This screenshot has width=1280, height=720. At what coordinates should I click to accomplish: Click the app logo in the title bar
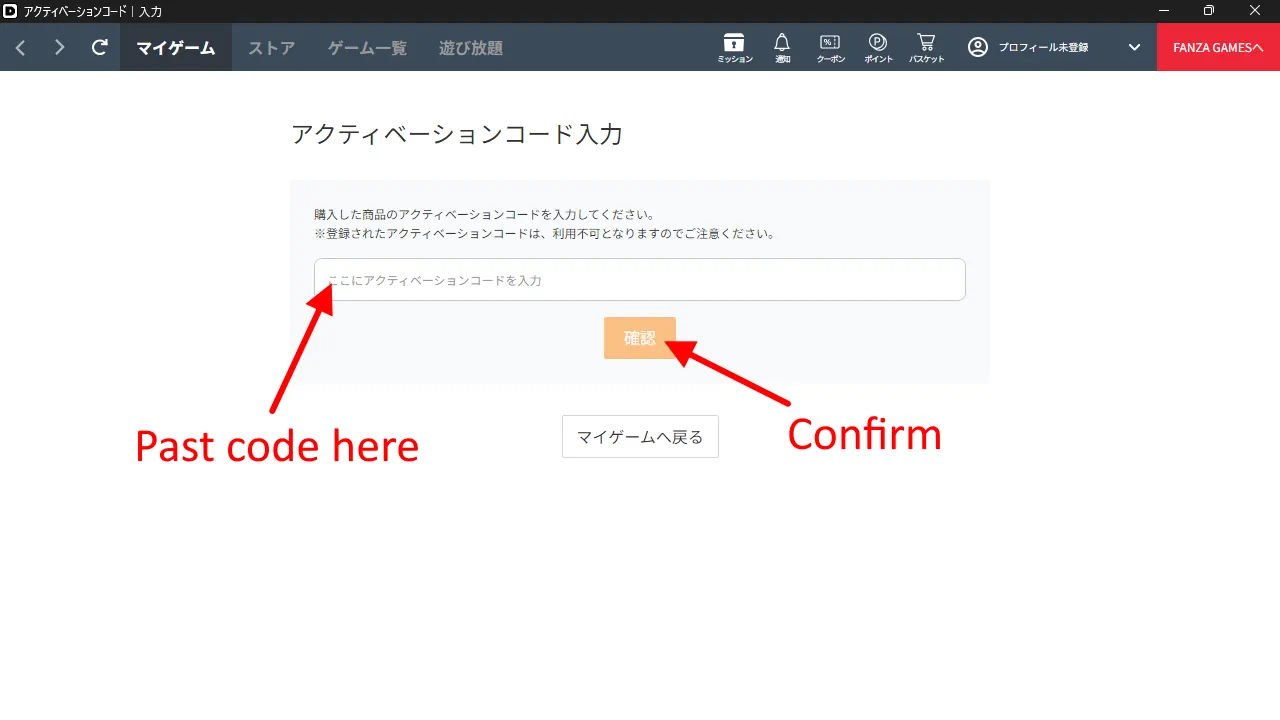click(10, 11)
